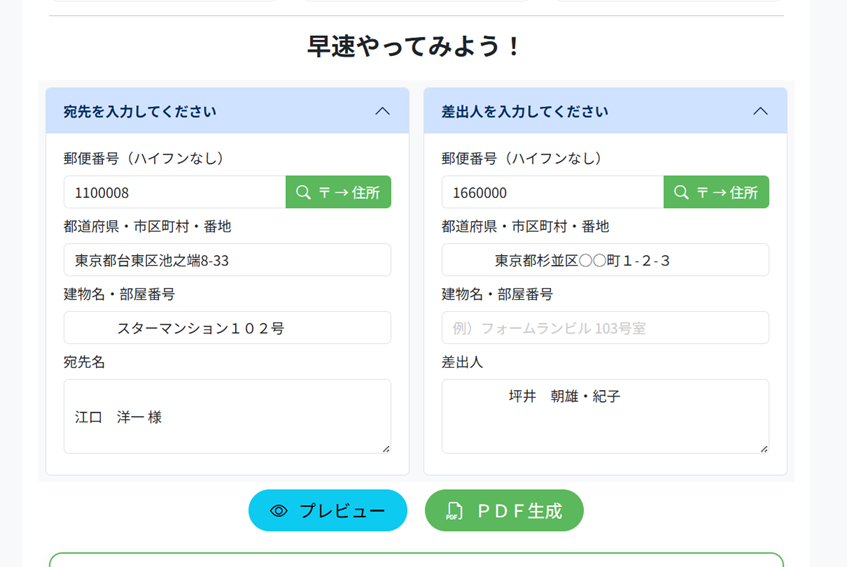This screenshot has height=567, width=847.
Task: Click the eye icon on プレビュー button
Action: tap(279, 511)
